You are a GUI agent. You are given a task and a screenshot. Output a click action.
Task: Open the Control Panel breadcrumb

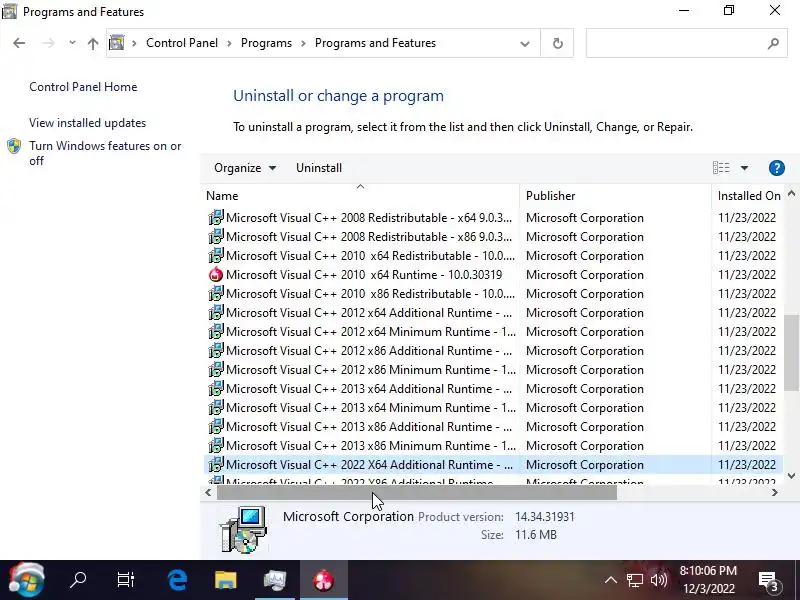[182, 43]
